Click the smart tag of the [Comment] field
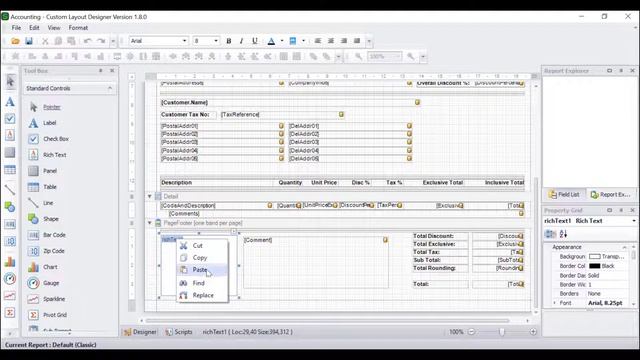Screen dimensions: 640x360 coord(385,240)
